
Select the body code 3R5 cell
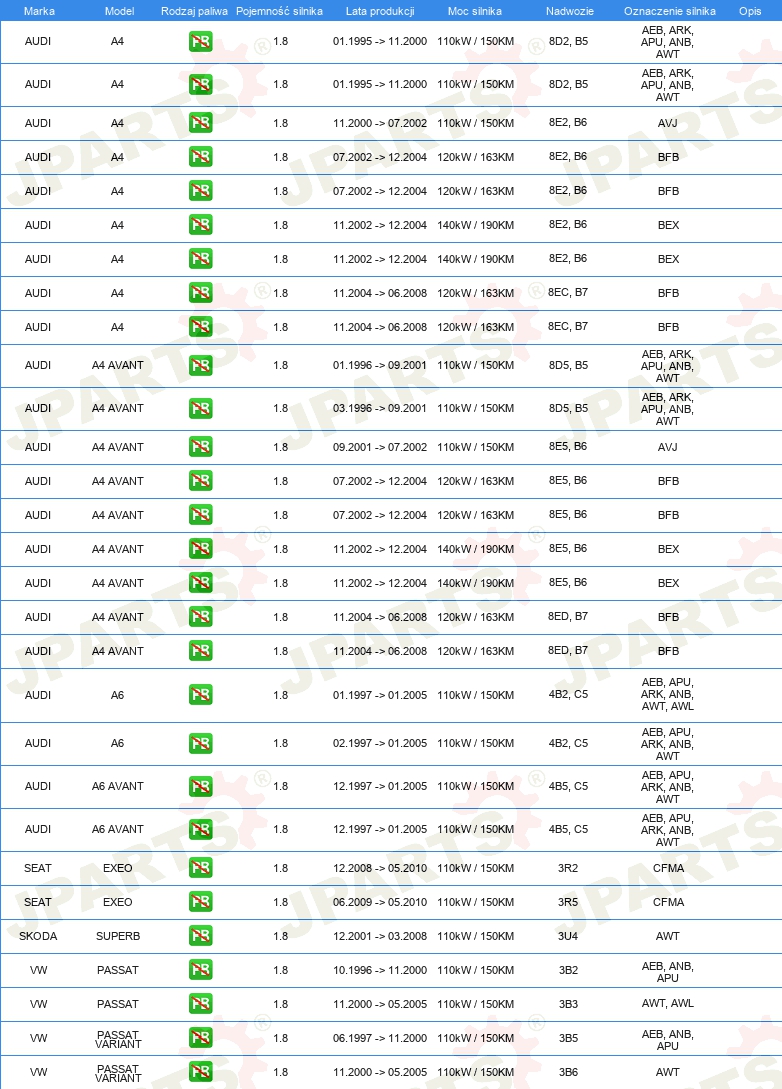pyautogui.click(x=568, y=902)
